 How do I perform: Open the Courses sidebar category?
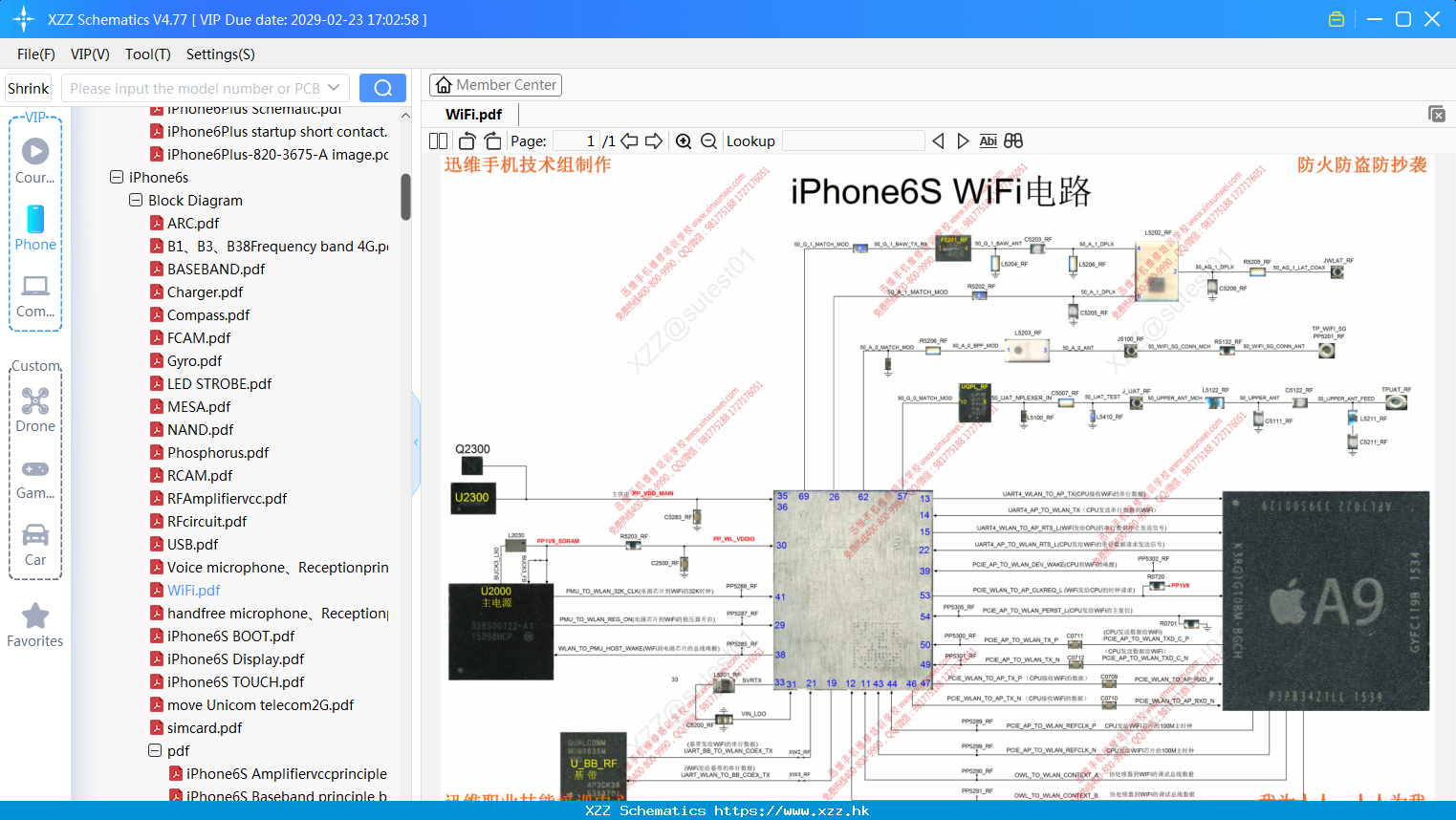coord(35,160)
